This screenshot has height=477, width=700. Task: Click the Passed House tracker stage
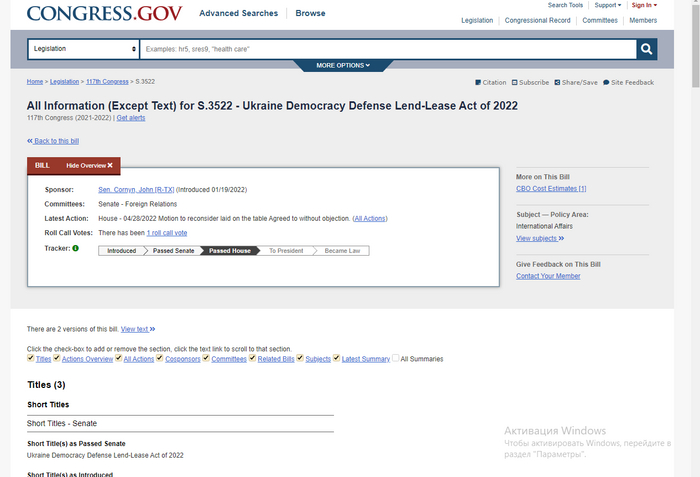click(230, 251)
